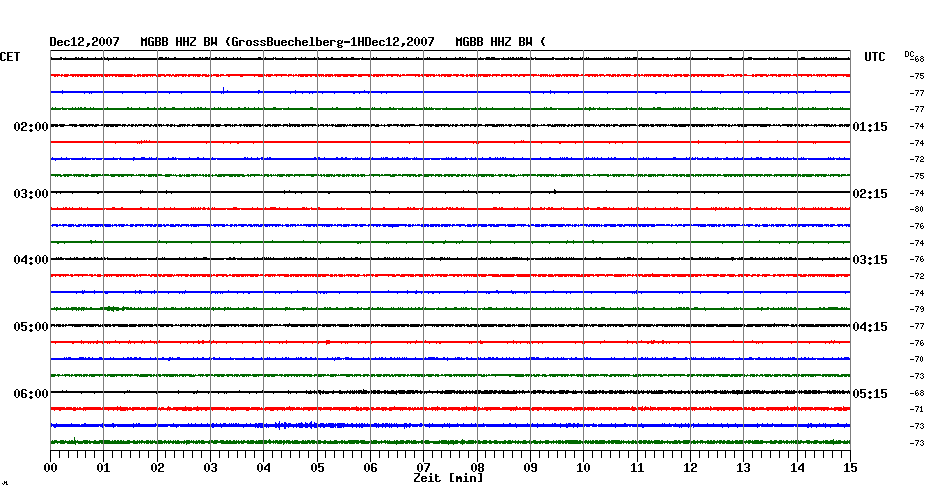Select the 04:00 CET time label
Image resolution: width=930 pixels, height=494 pixels.
(x=31, y=260)
